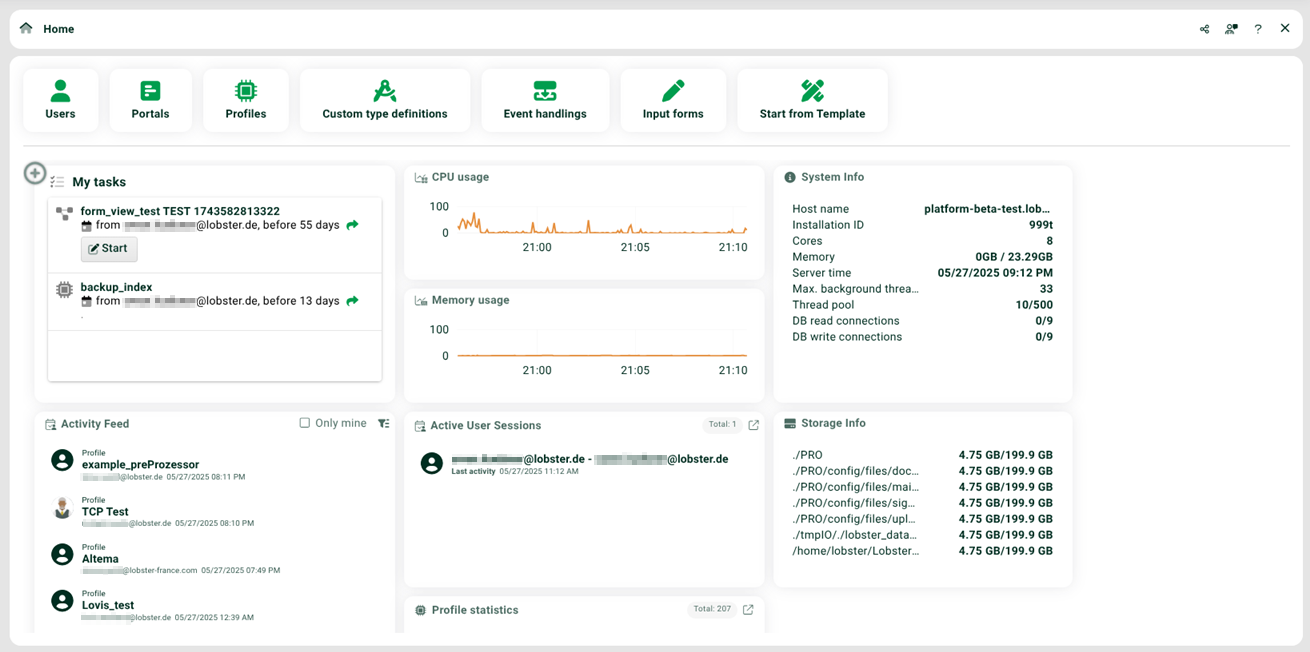Open the Event handlings tile
This screenshot has height=652, width=1310.
pyautogui.click(x=545, y=100)
